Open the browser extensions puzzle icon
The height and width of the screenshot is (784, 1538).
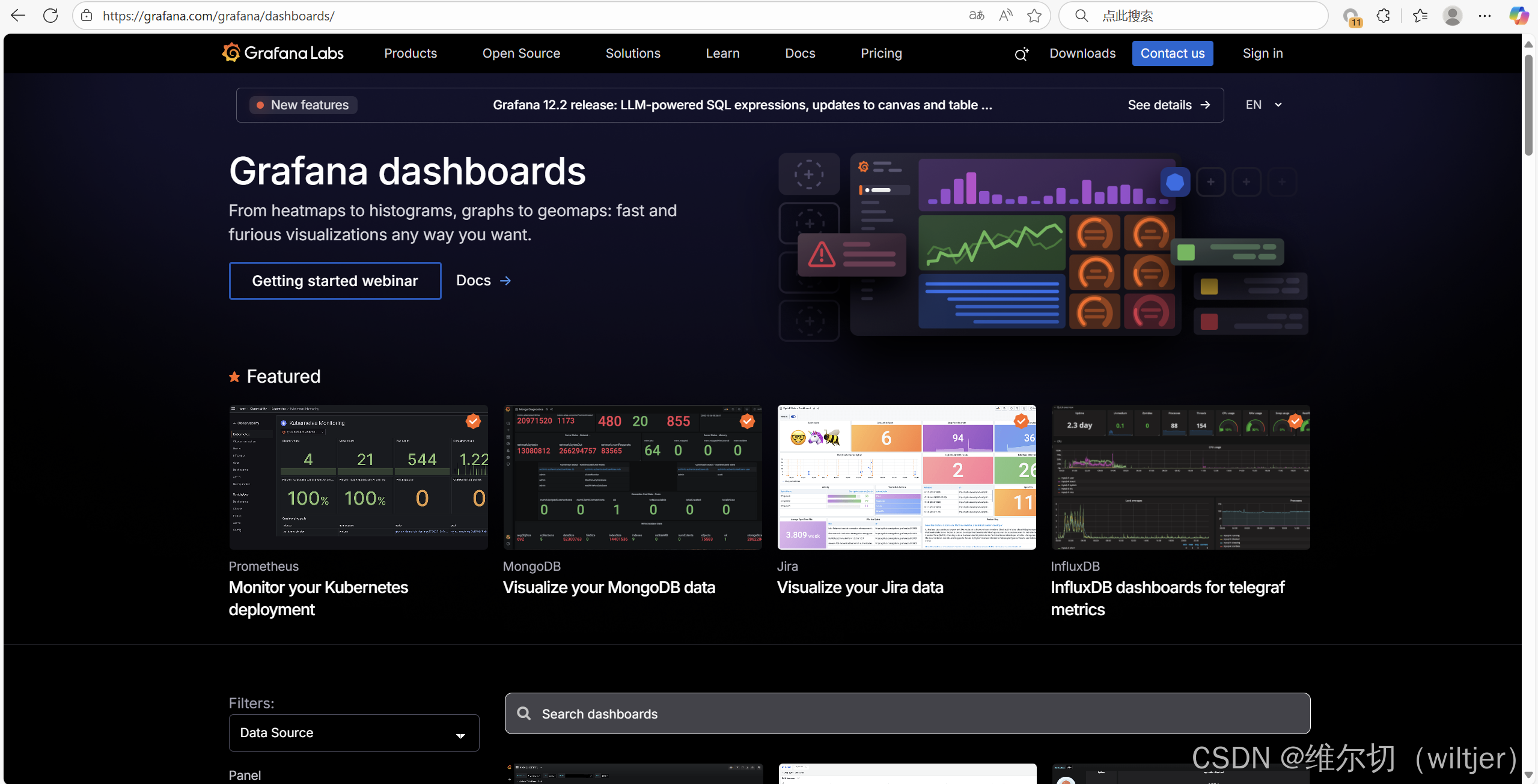click(1384, 16)
